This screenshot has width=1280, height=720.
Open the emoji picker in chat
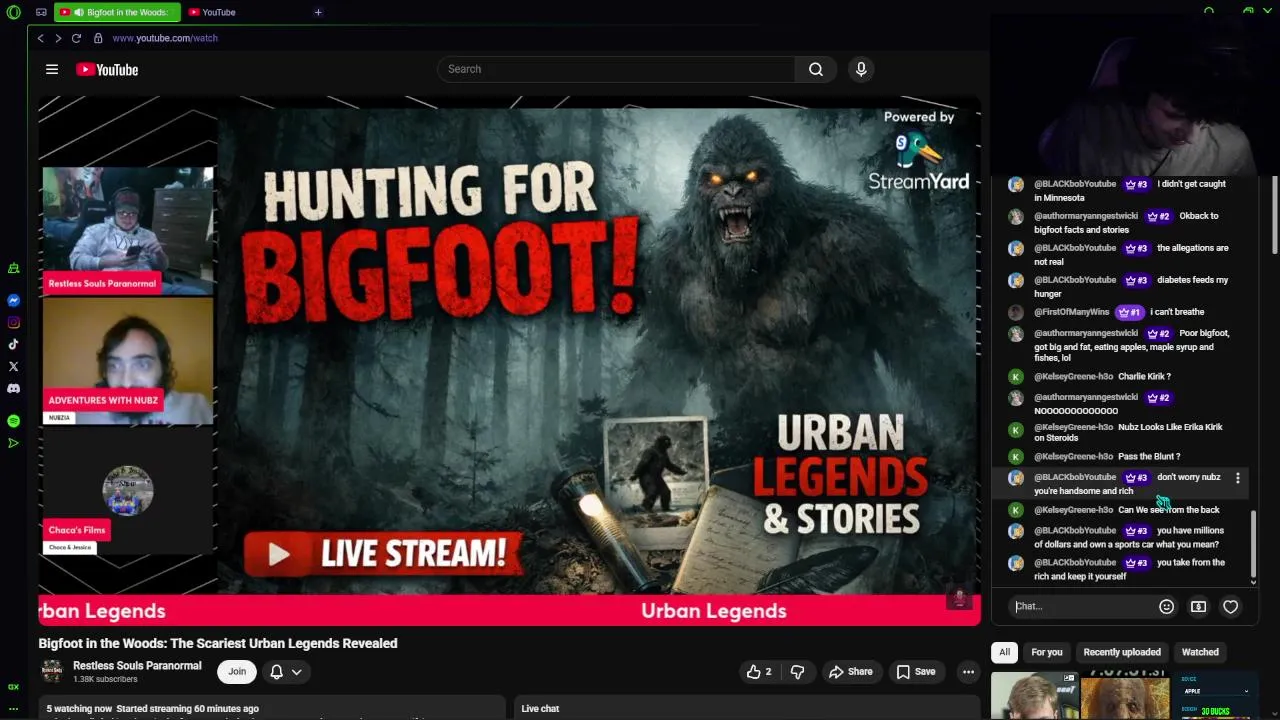tap(1166, 606)
